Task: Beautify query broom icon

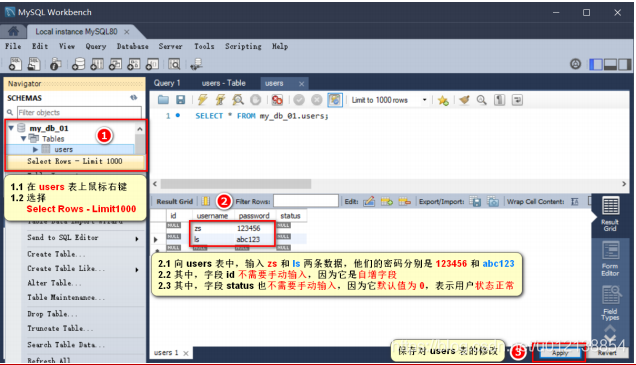Action: pyautogui.click(x=464, y=100)
